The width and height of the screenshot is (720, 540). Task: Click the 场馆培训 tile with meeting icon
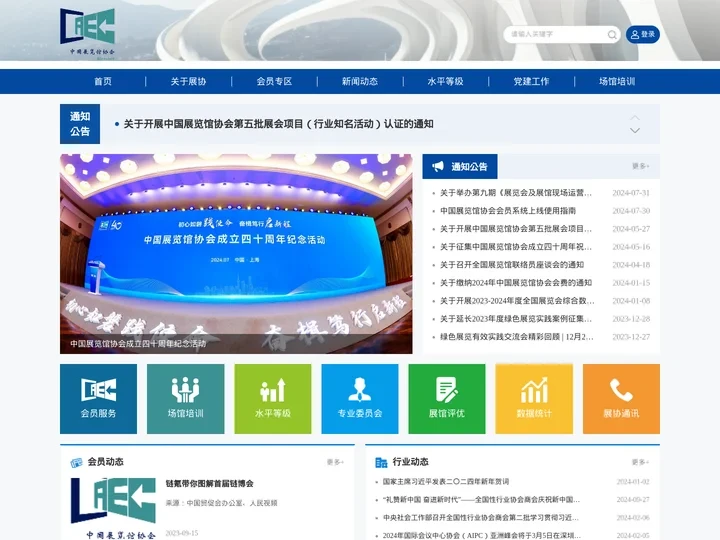[x=186, y=399]
